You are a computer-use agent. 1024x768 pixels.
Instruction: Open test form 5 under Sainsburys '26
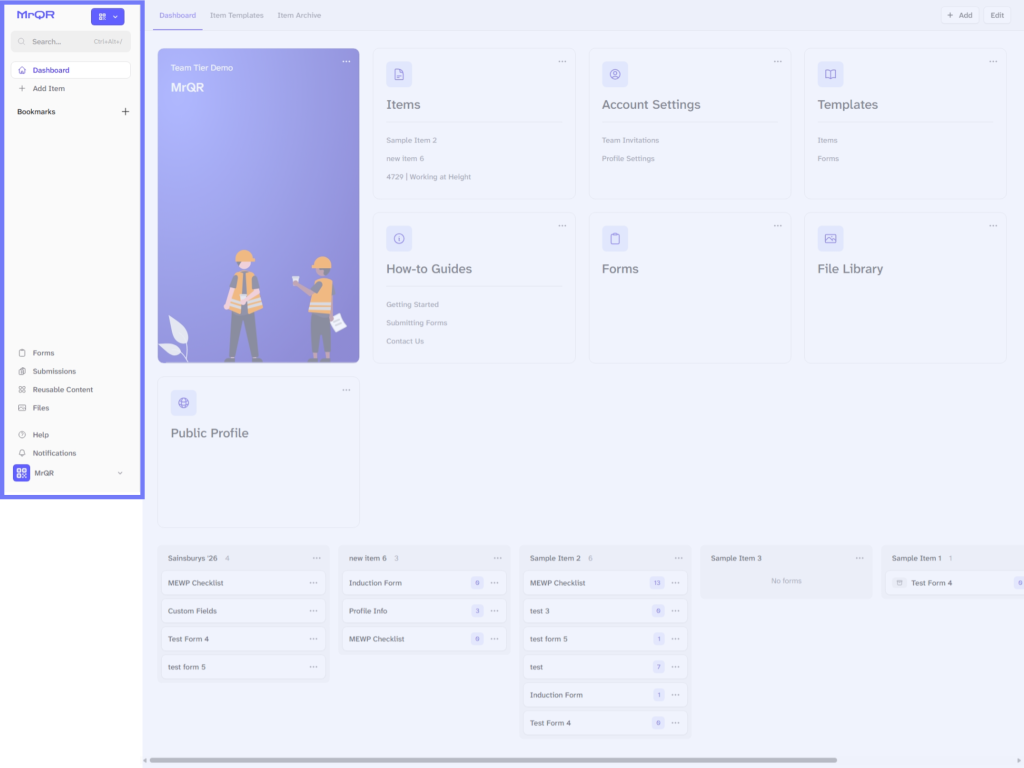(x=243, y=667)
